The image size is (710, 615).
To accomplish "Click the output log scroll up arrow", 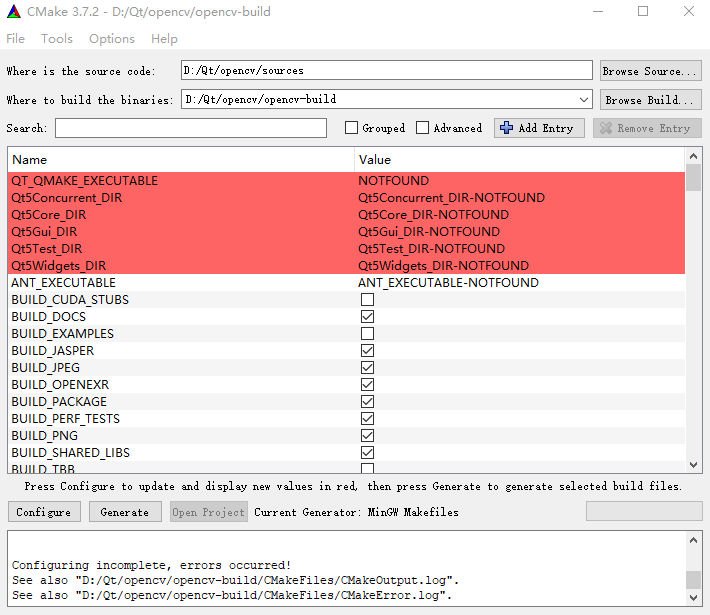I will pos(693,540).
